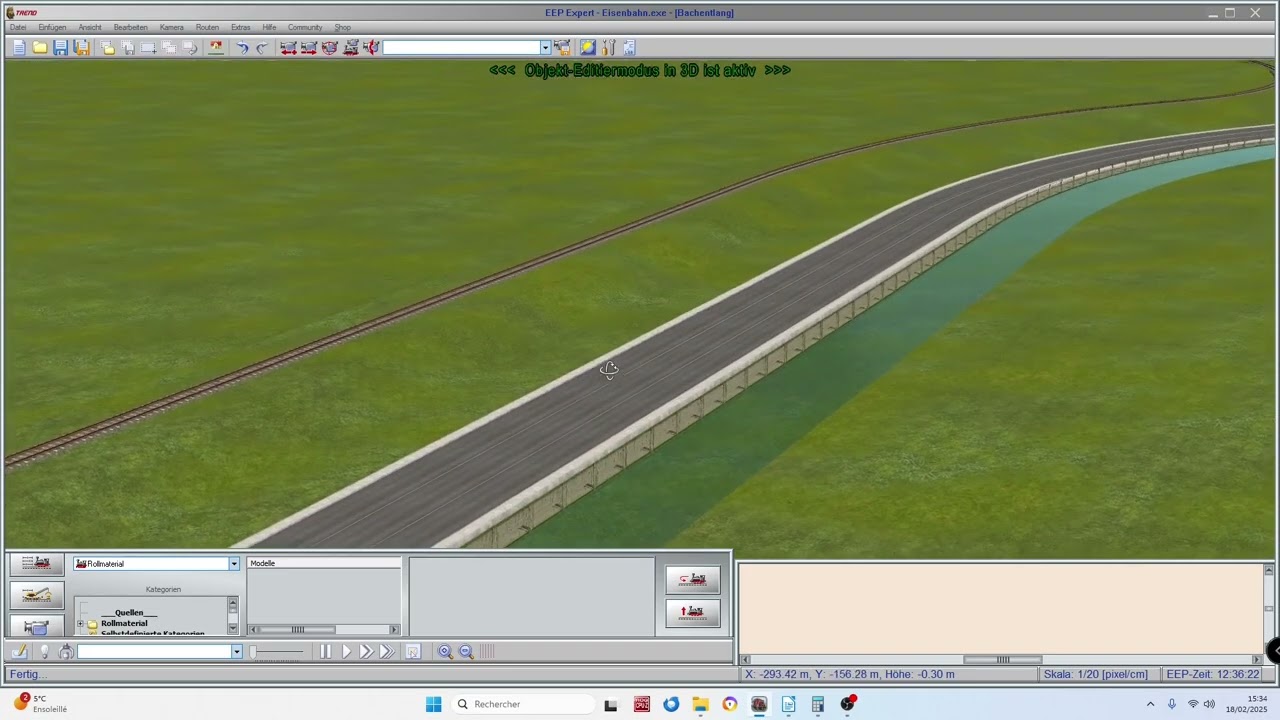Click the Kategorien tree scrollbar down arrow
The width and height of the screenshot is (1280, 720).
(x=233, y=628)
